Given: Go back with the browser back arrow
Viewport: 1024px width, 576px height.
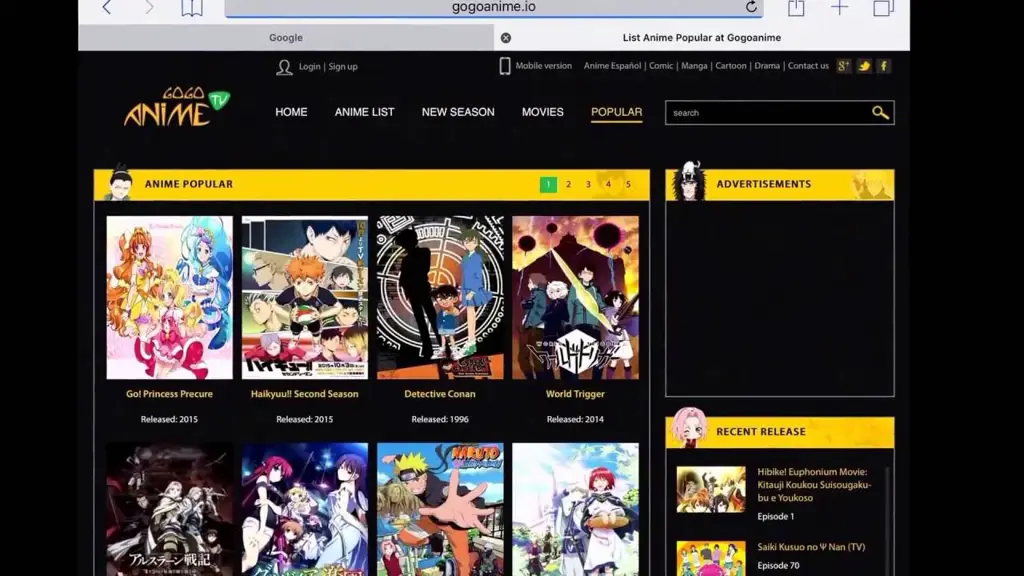Looking at the screenshot, I should 107,7.
